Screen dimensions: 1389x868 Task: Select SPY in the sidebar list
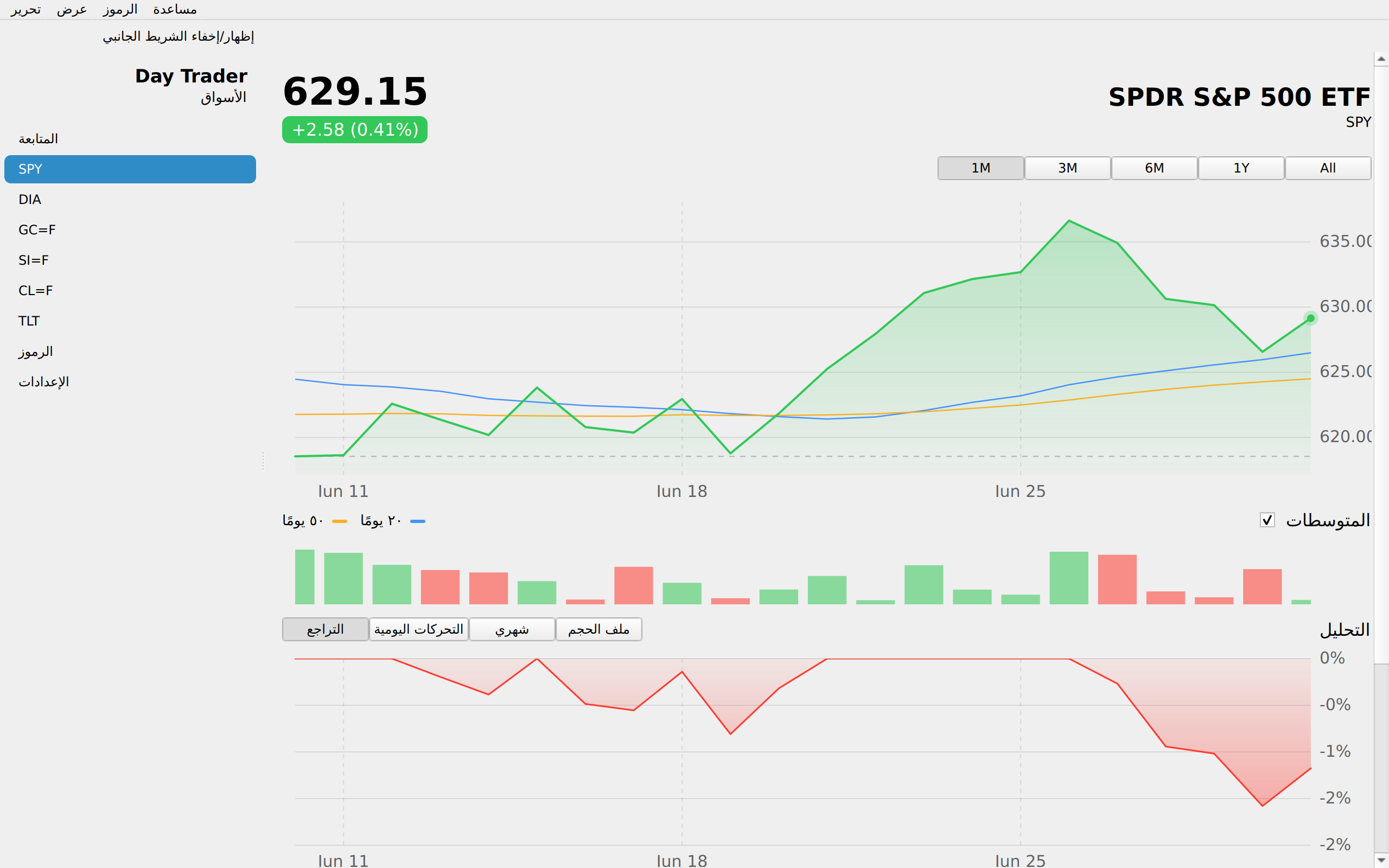(x=130, y=169)
